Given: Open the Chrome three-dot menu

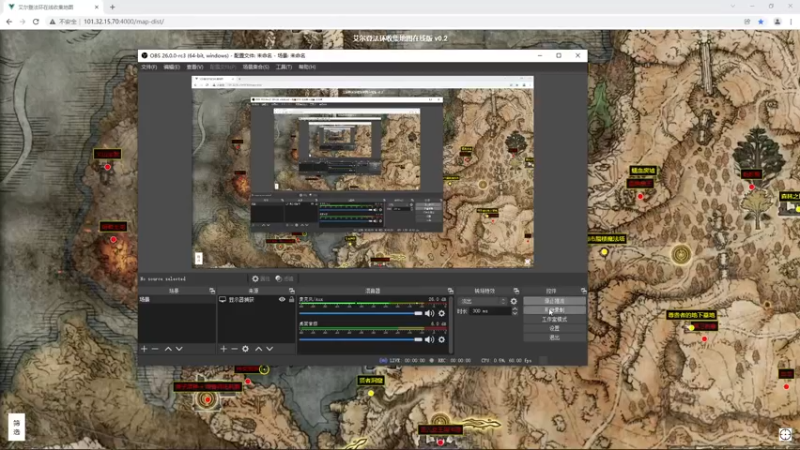Looking at the screenshot, I should tap(791, 21).
